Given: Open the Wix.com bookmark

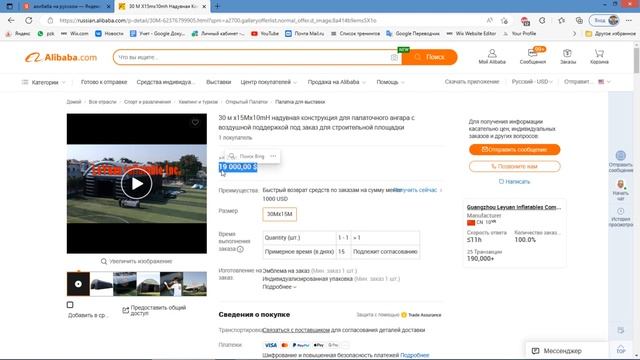Looking at the screenshot, I should 75,33.
